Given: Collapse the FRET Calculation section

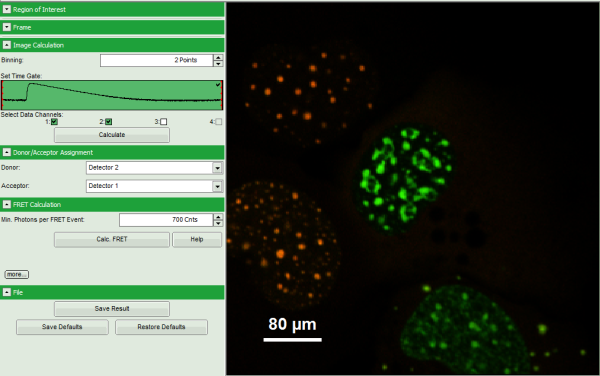Looking at the screenshot, I should (7, 204).
